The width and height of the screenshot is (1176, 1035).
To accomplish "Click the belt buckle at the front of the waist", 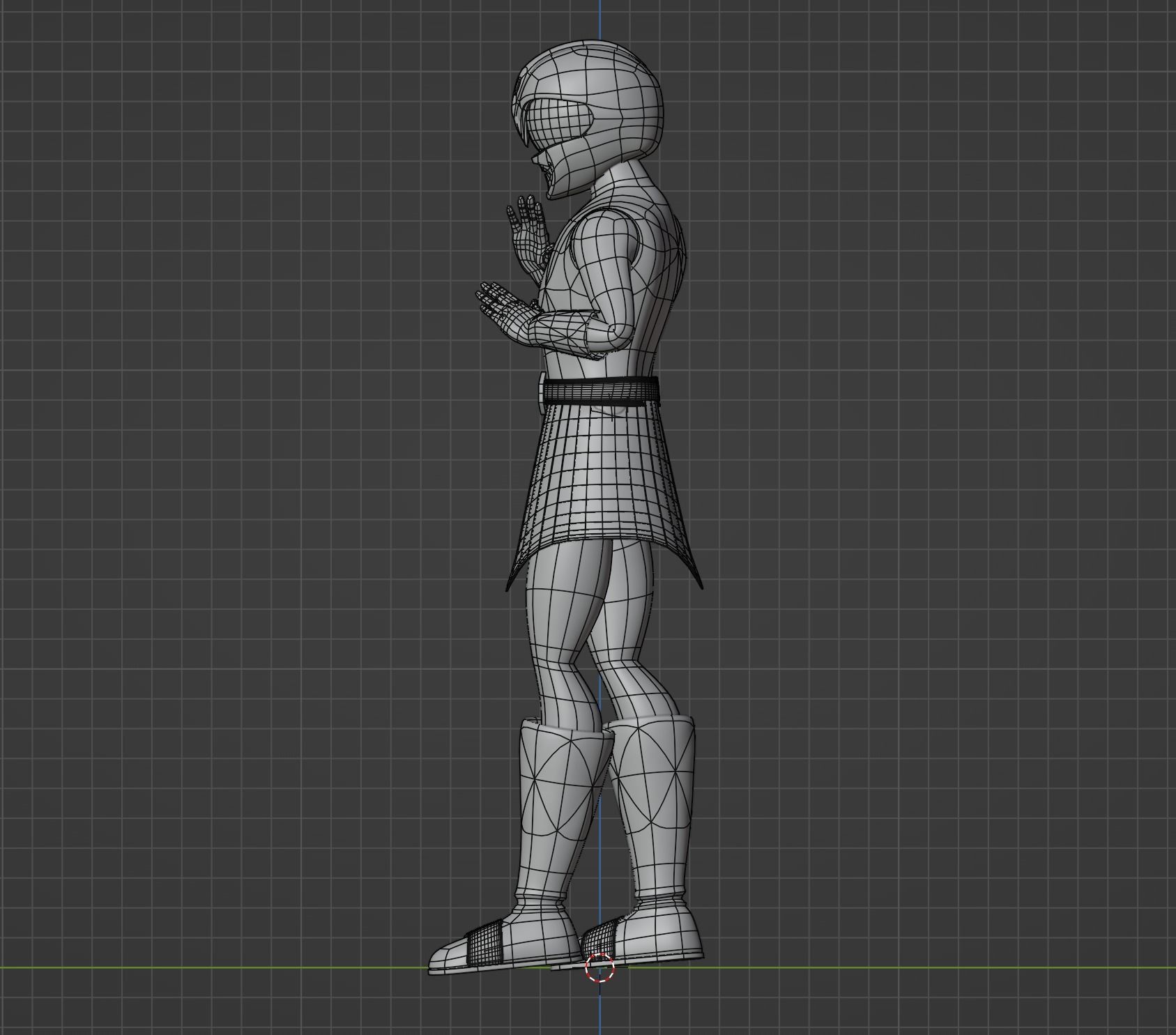I will coord(542,392).
